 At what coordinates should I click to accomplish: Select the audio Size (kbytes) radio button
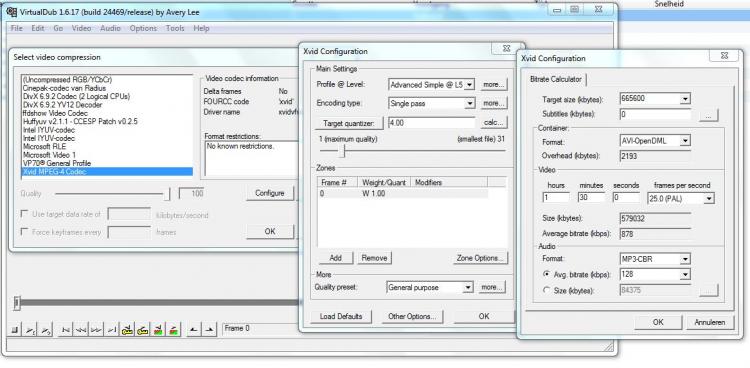[x=547, y=290]
